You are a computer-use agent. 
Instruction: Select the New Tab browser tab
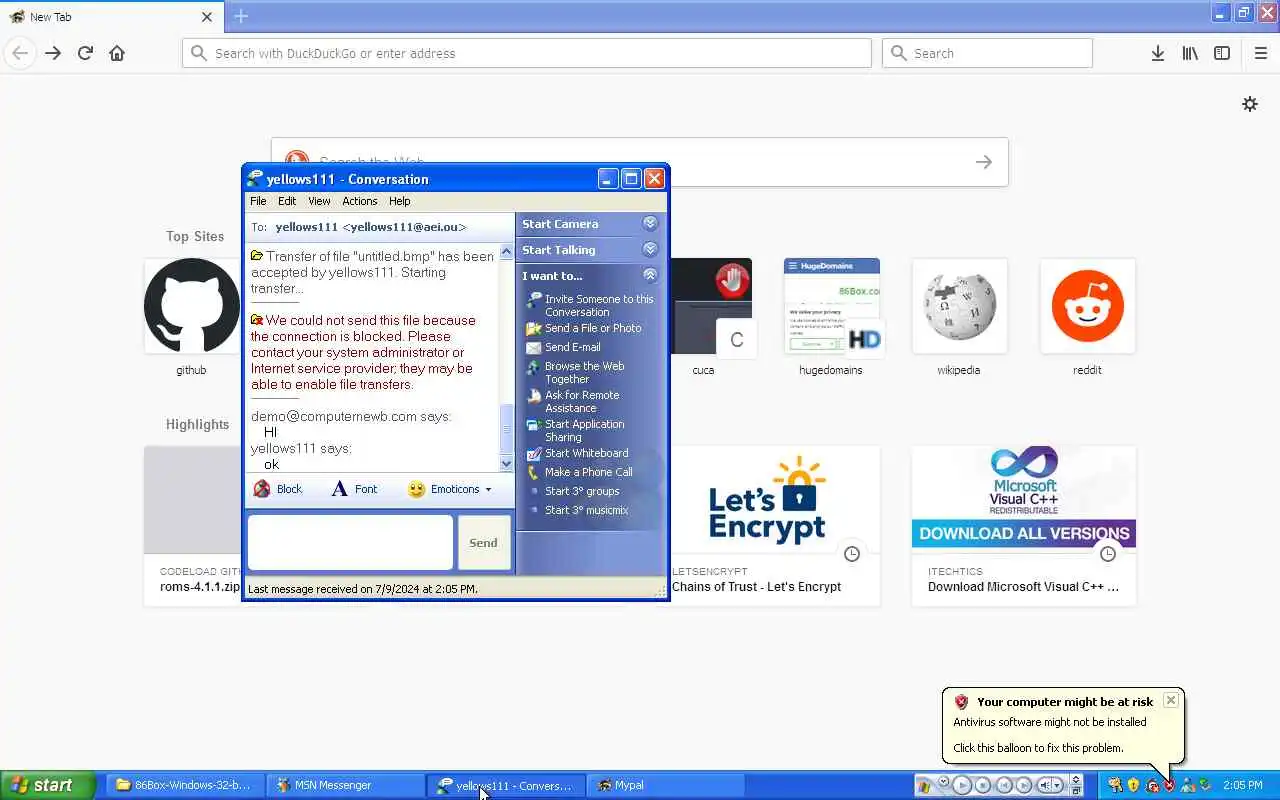click(x=110, y=16)
